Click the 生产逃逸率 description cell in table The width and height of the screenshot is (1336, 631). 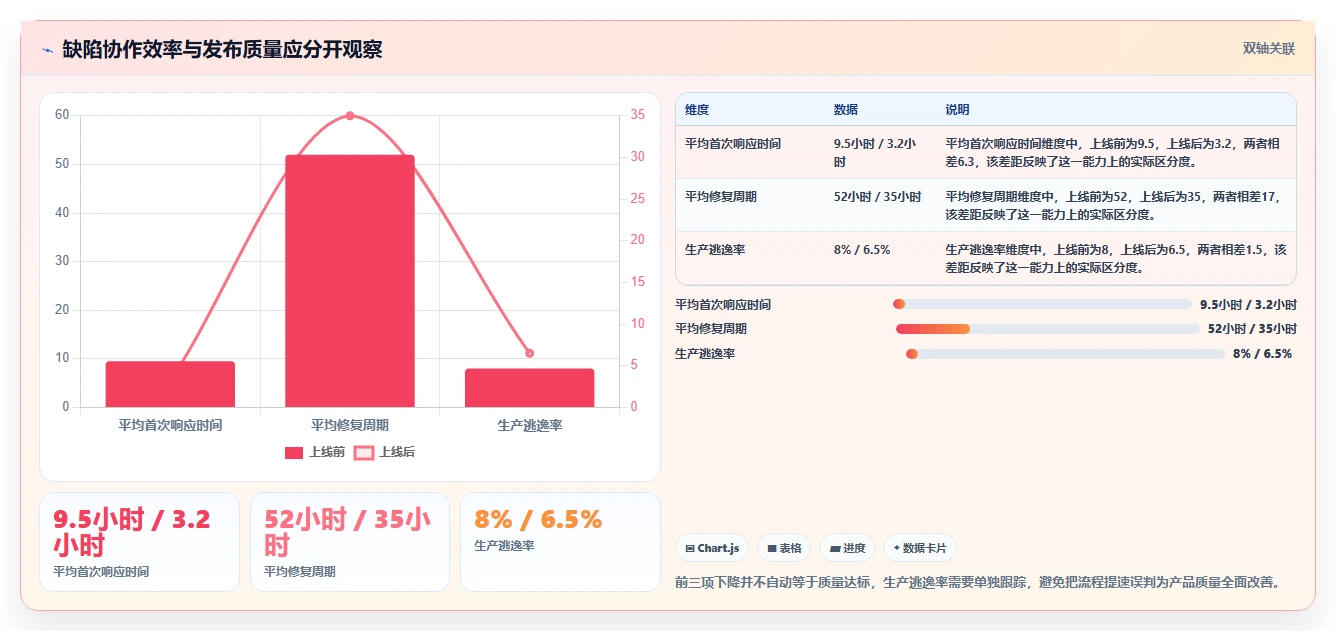[x=1116, y=258]
